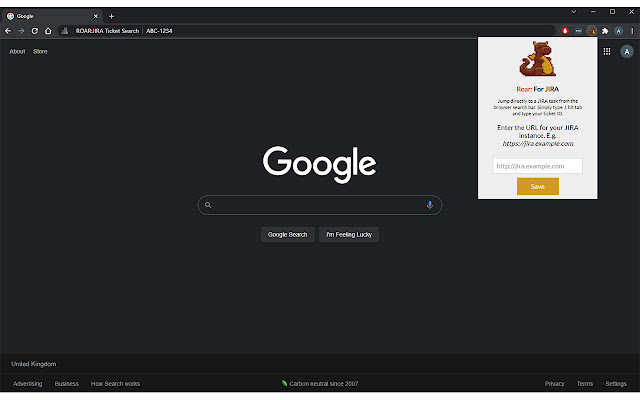Open a new tab with the plus button
This screenshot has width=640, height=400.
[111, 16]
